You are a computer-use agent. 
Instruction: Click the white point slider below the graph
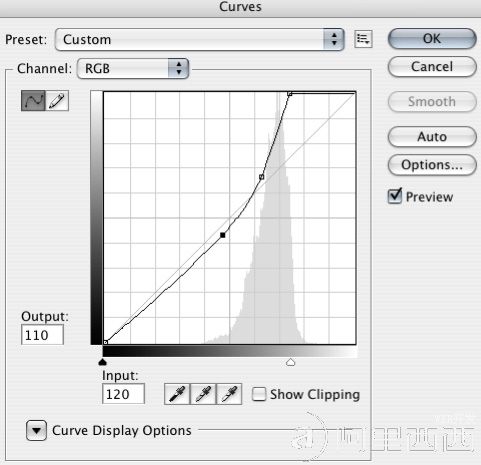point(290,362)
